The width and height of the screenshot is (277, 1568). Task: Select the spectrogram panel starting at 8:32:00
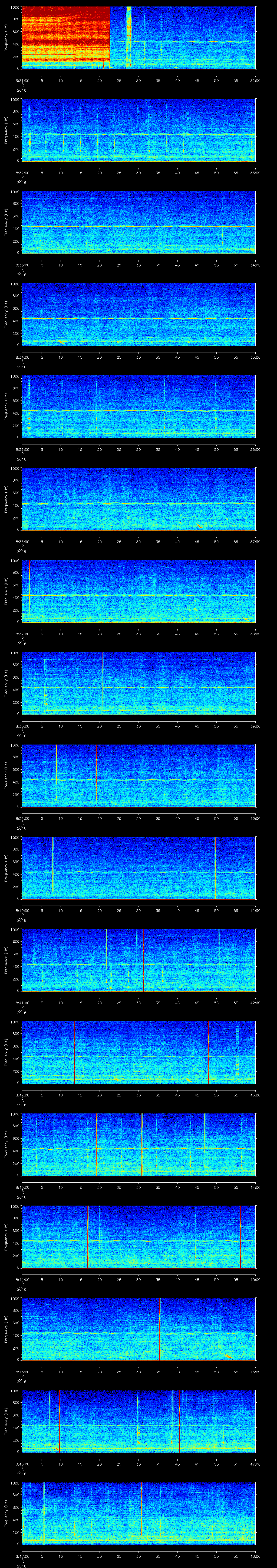pyautogui.click(x=138, y=130)
